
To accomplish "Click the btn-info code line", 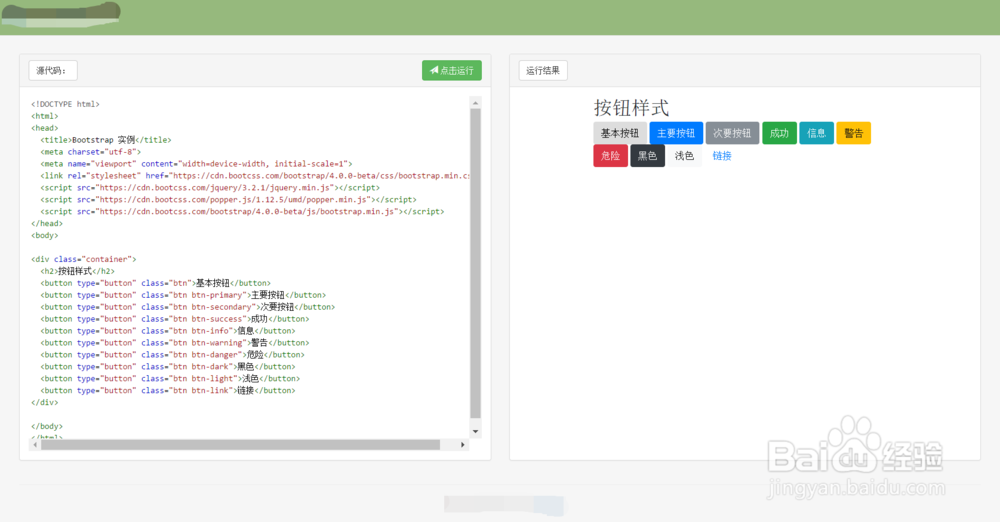I will [168, 331].
